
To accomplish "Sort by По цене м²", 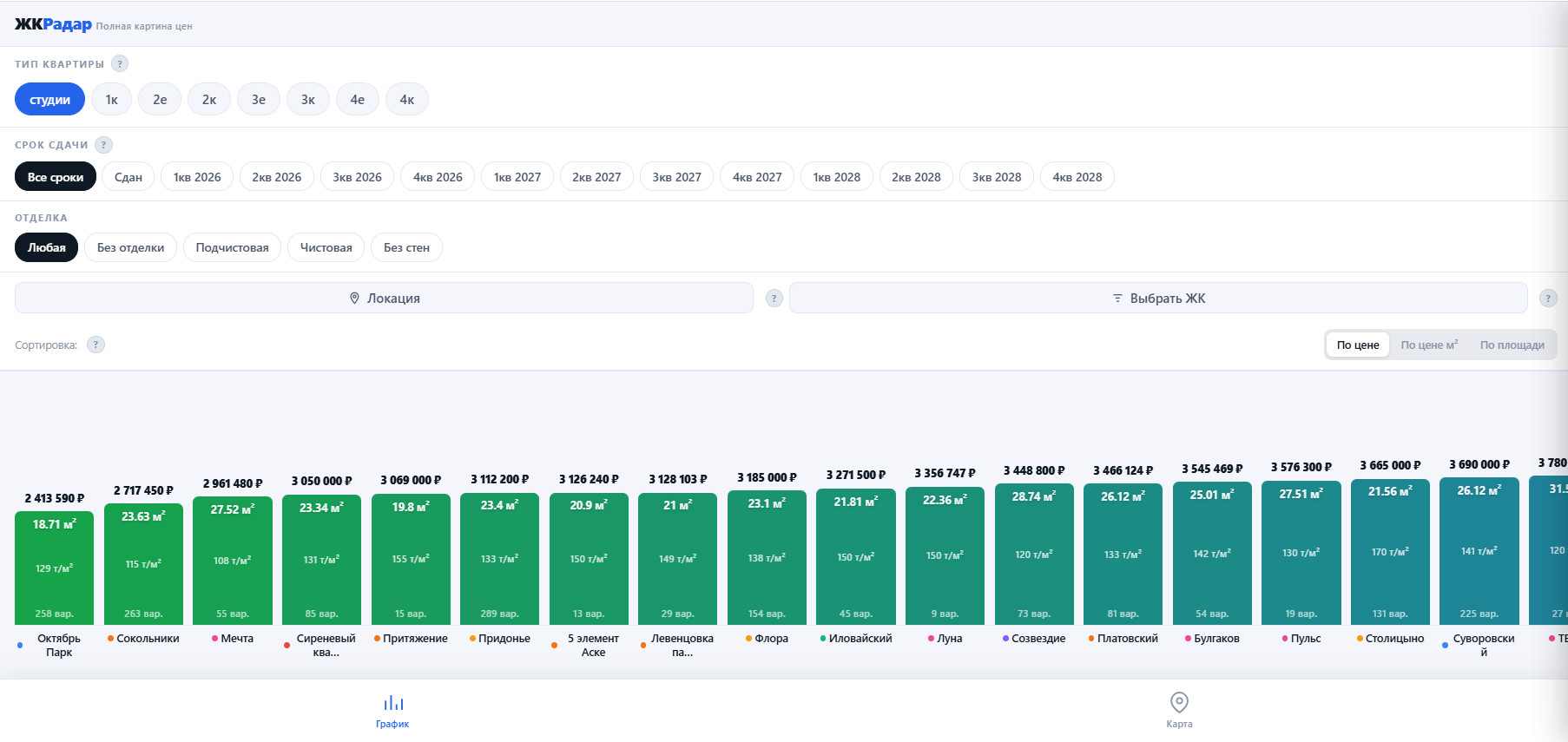I will pyautogui.click(x=1429, y=345).
